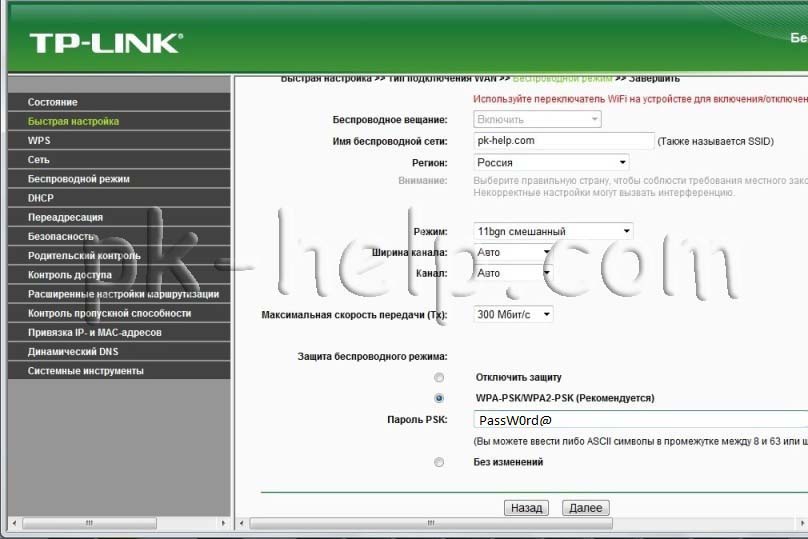
Task: Open the 'Режим' dropdown showing 11bgn смешанный
Action: point(553,231)
